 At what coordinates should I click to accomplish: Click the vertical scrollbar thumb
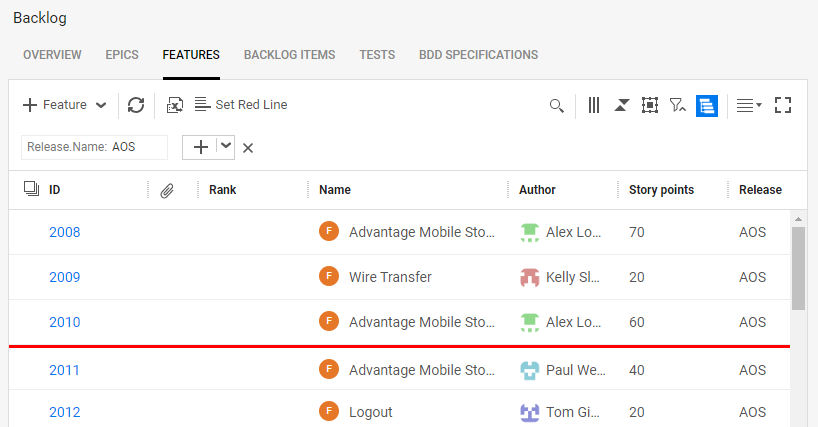pyautogui.click(x=798, y=268)
